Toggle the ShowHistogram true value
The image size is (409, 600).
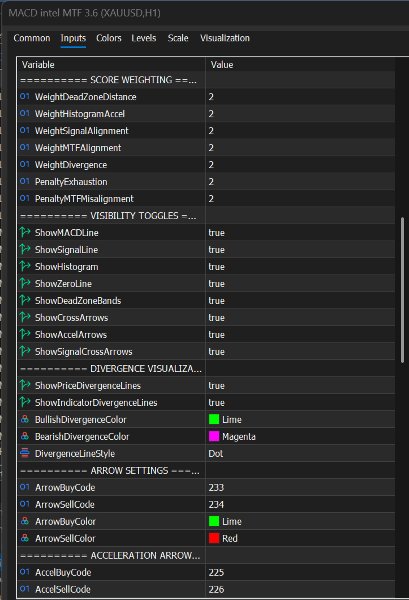300,267
